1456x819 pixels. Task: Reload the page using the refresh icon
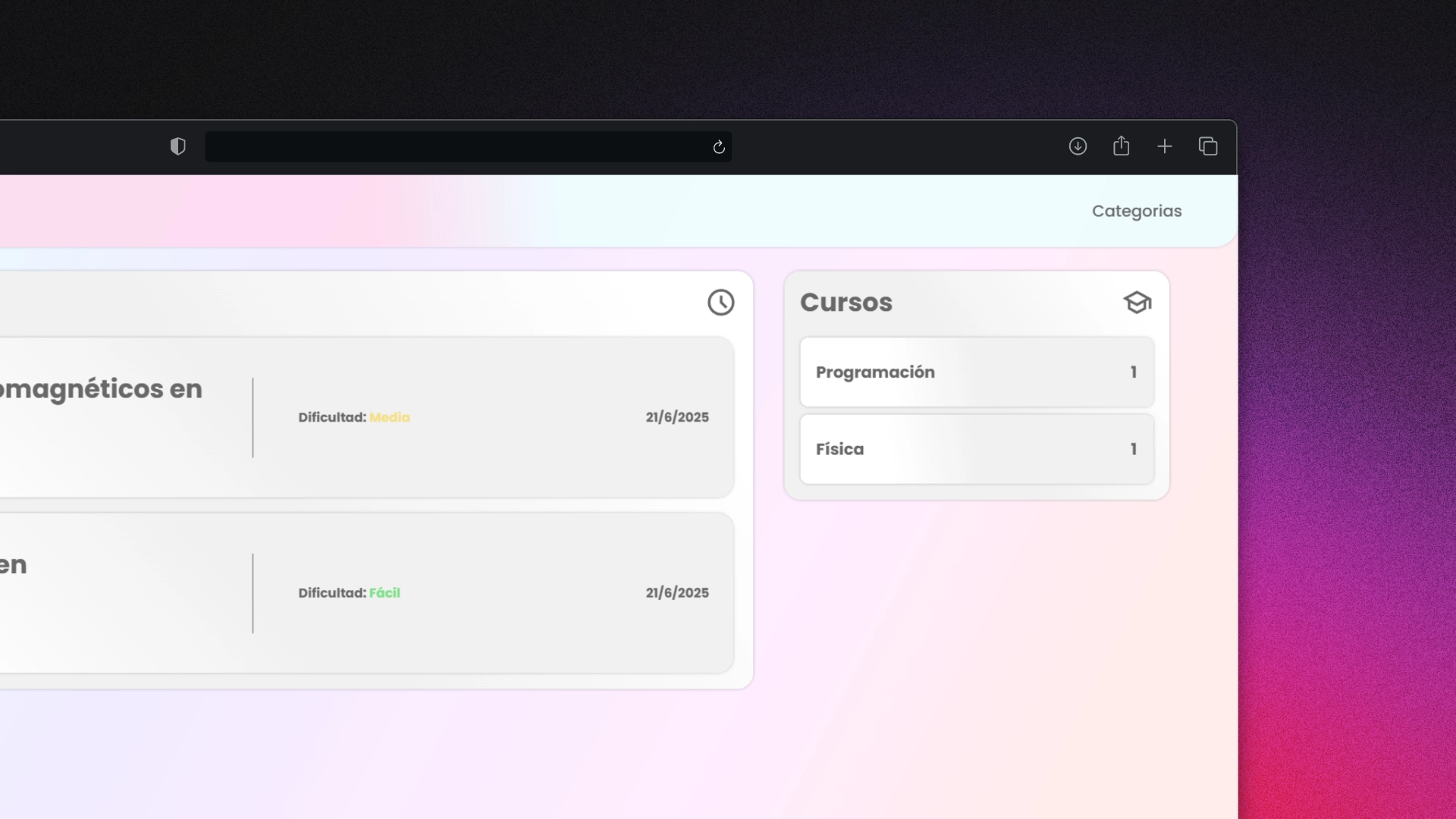click(719, 147)
